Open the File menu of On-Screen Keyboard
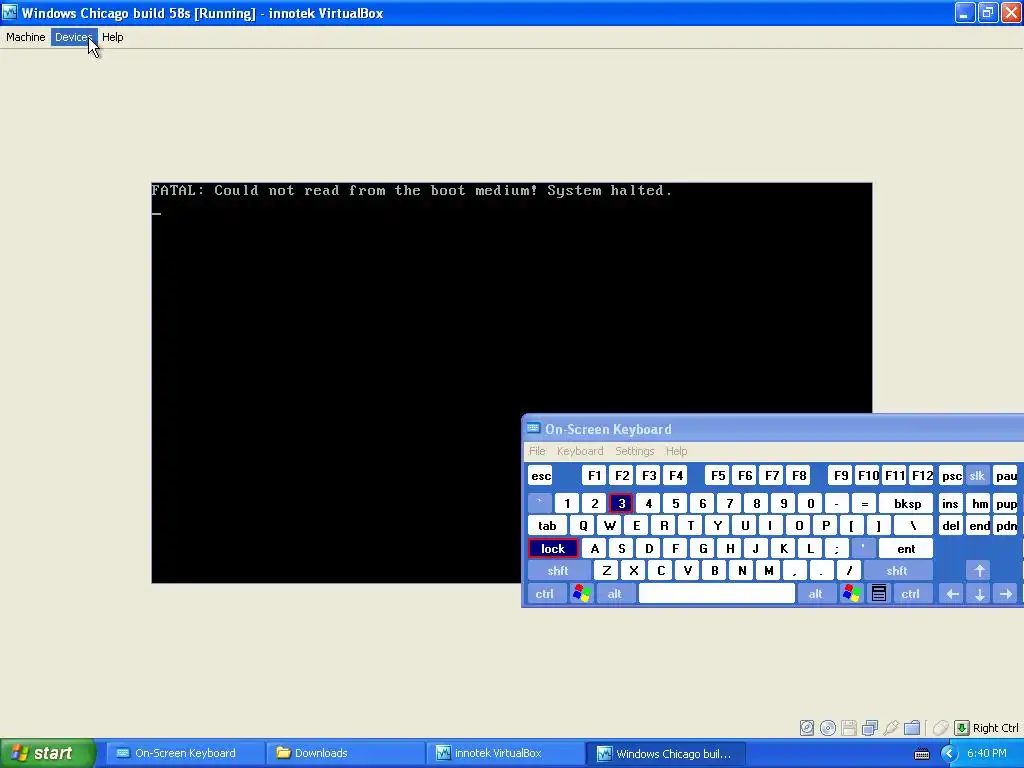This screenshot has width=1024, height=768. 537,451
